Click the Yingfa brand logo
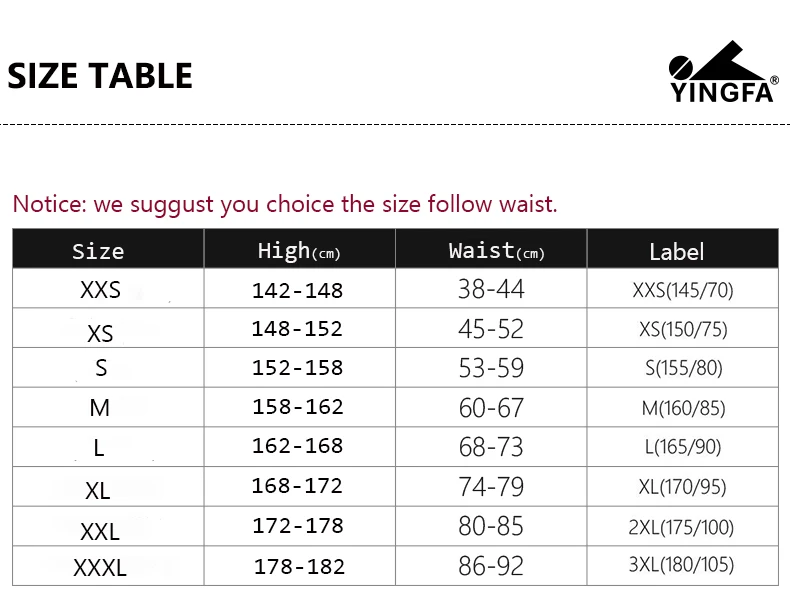The height and width of the screenshot is (603, 790). [723, 72]
